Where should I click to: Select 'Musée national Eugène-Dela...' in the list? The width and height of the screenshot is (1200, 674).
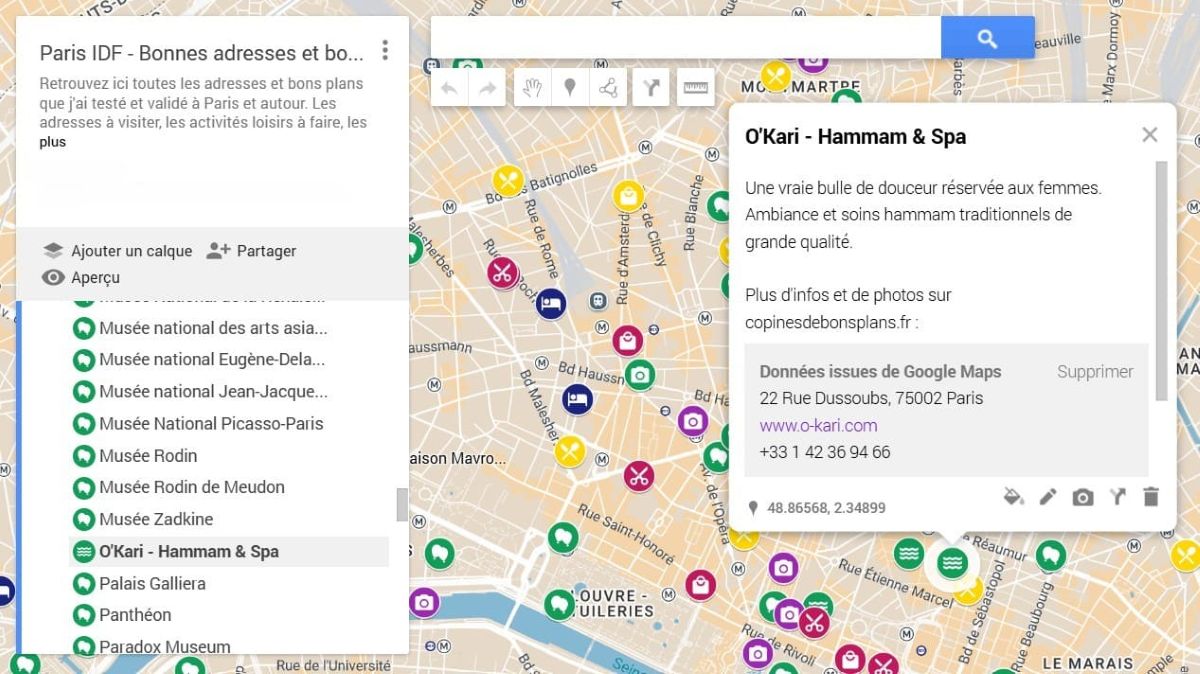pyautogui.click(x=212, y=359)
